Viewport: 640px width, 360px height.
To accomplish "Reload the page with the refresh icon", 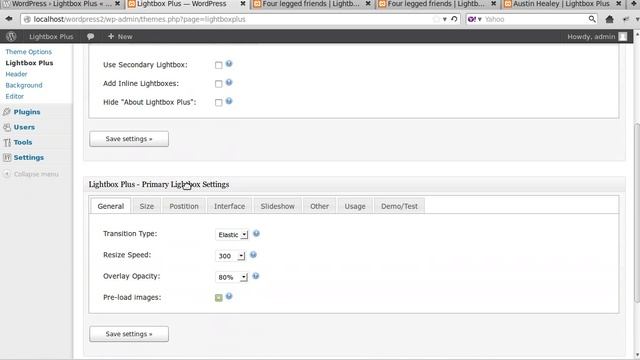I will tap(454, 19).
